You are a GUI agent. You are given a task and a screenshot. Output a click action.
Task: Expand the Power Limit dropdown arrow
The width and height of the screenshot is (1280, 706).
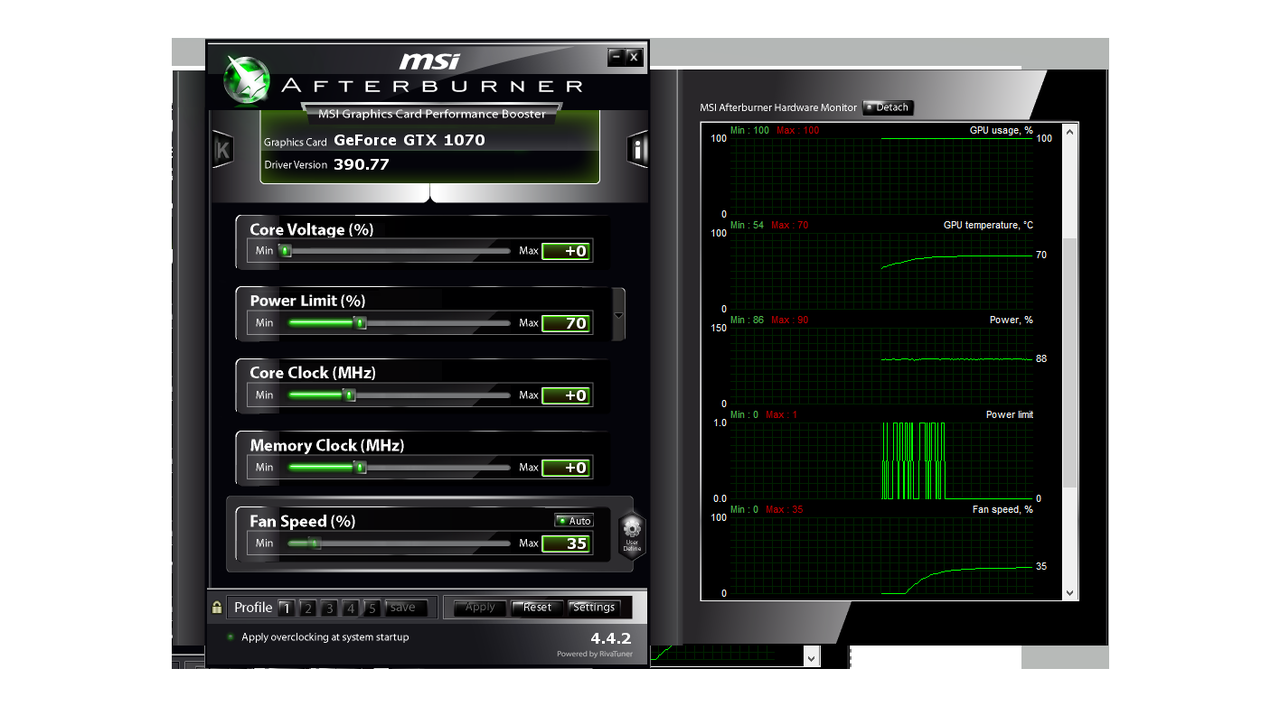[619, 316]
